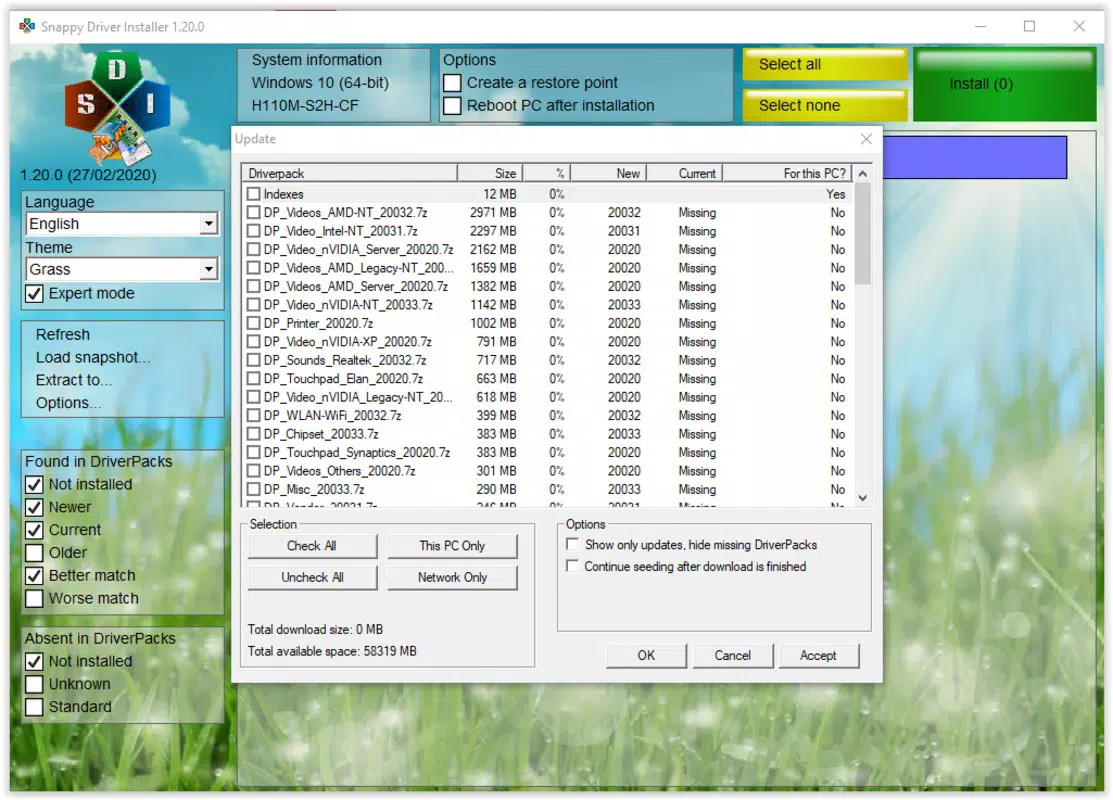1113x800 pixels.
Task: Check DP_Chipset_20033.7z checkbox
Action: tap(253, 434)
